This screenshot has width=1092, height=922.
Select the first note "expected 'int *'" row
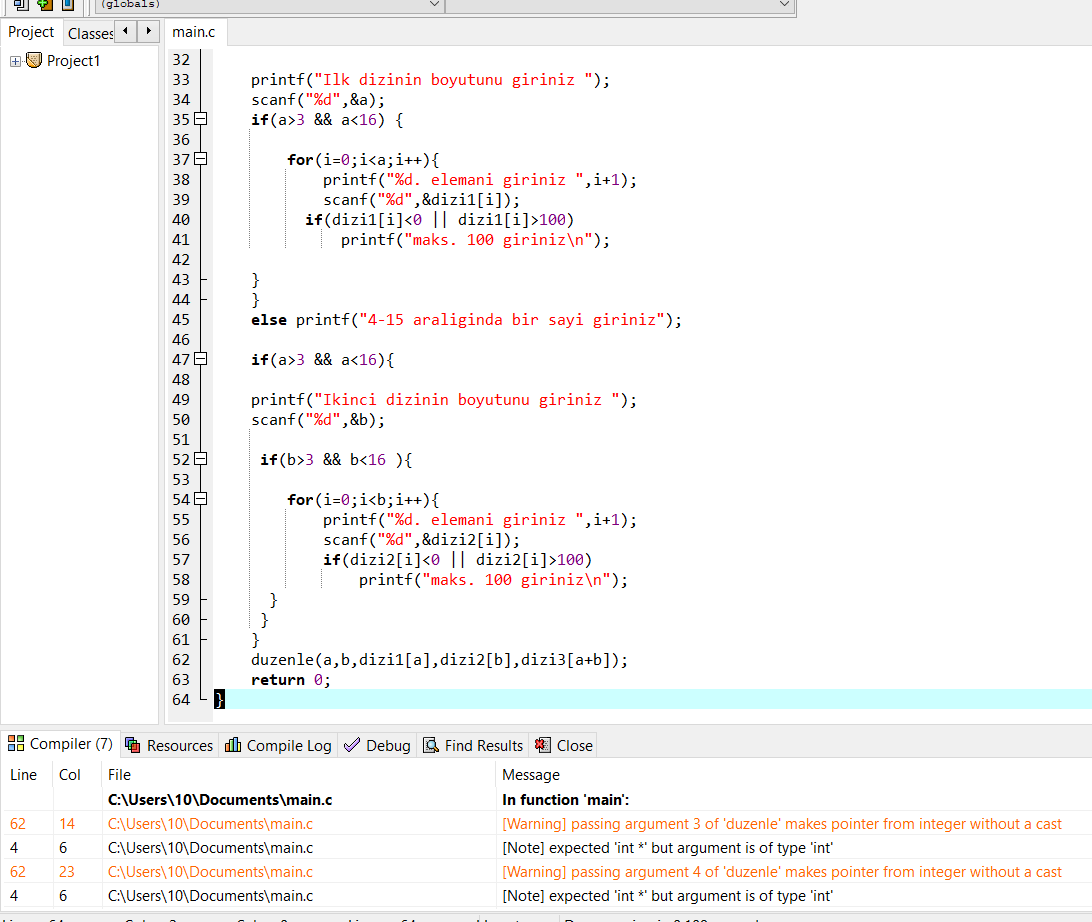(546, 847)
